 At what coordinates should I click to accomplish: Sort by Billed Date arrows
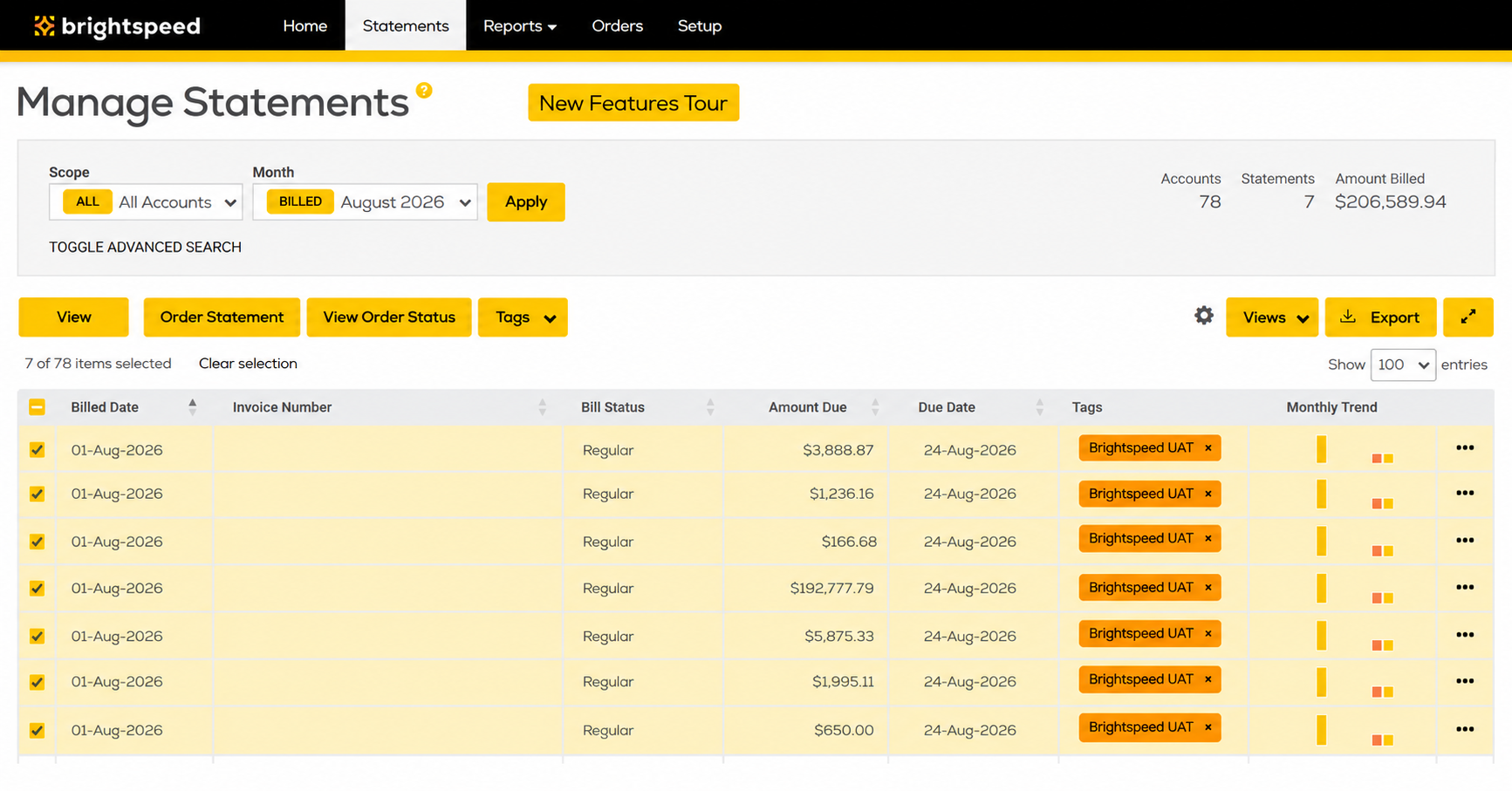coord(193,406)
